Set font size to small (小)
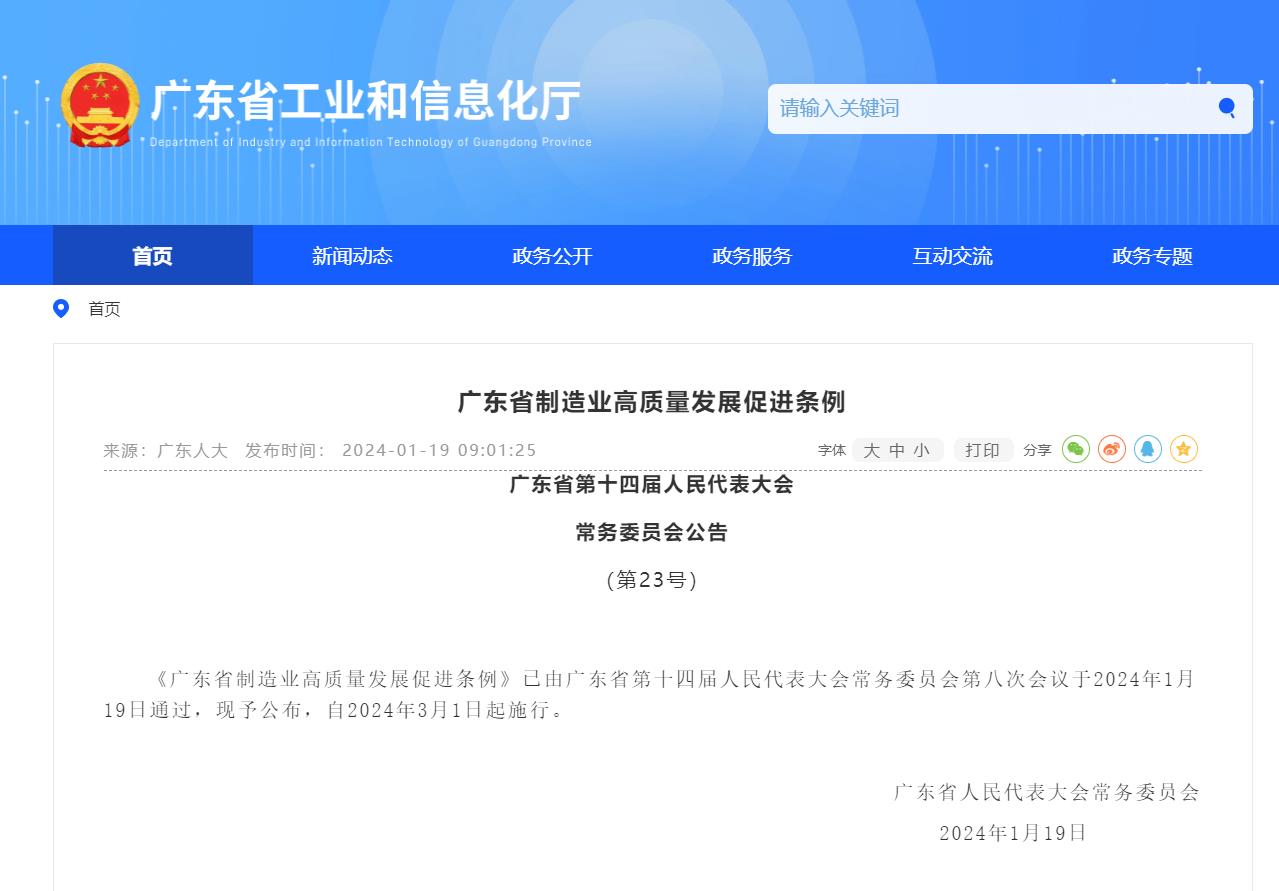This screenshot has width=1279, height=891. [x=922, y=451]
